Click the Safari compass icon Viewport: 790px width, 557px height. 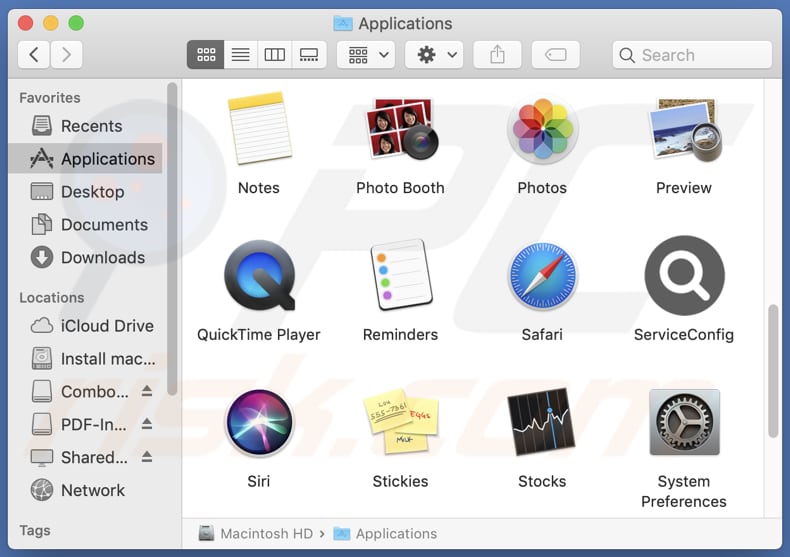click(542, 275)
